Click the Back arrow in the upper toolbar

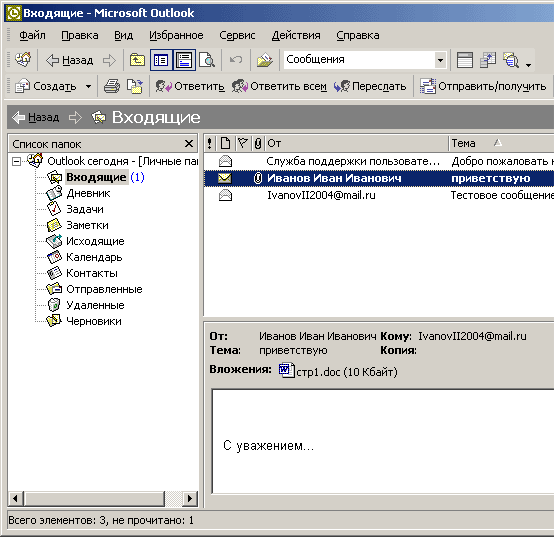coord(70,60)
